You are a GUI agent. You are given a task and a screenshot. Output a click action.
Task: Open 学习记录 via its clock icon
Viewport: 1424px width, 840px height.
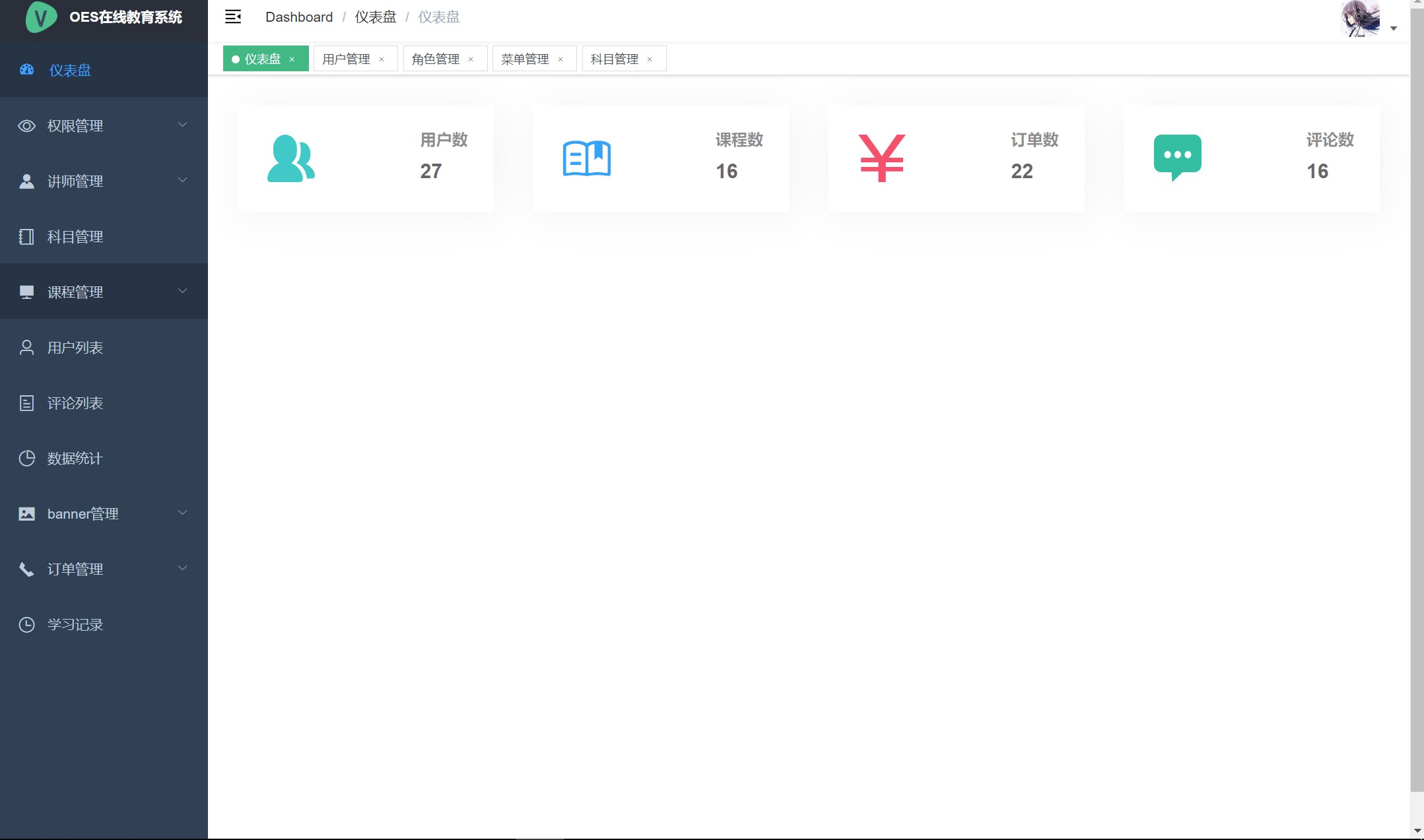26,624
